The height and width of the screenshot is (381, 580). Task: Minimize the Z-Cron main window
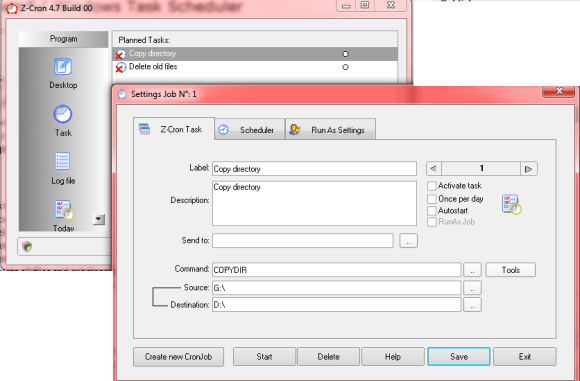(x=346, y=5)
